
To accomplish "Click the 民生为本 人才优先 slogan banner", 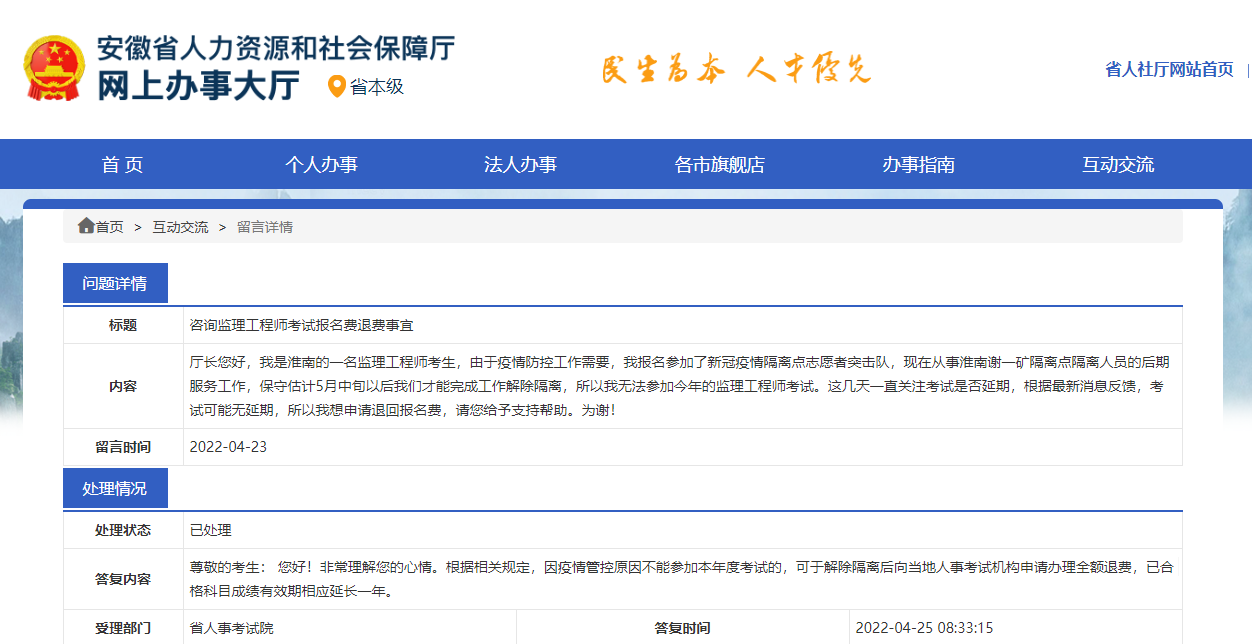I will [736, 69].
